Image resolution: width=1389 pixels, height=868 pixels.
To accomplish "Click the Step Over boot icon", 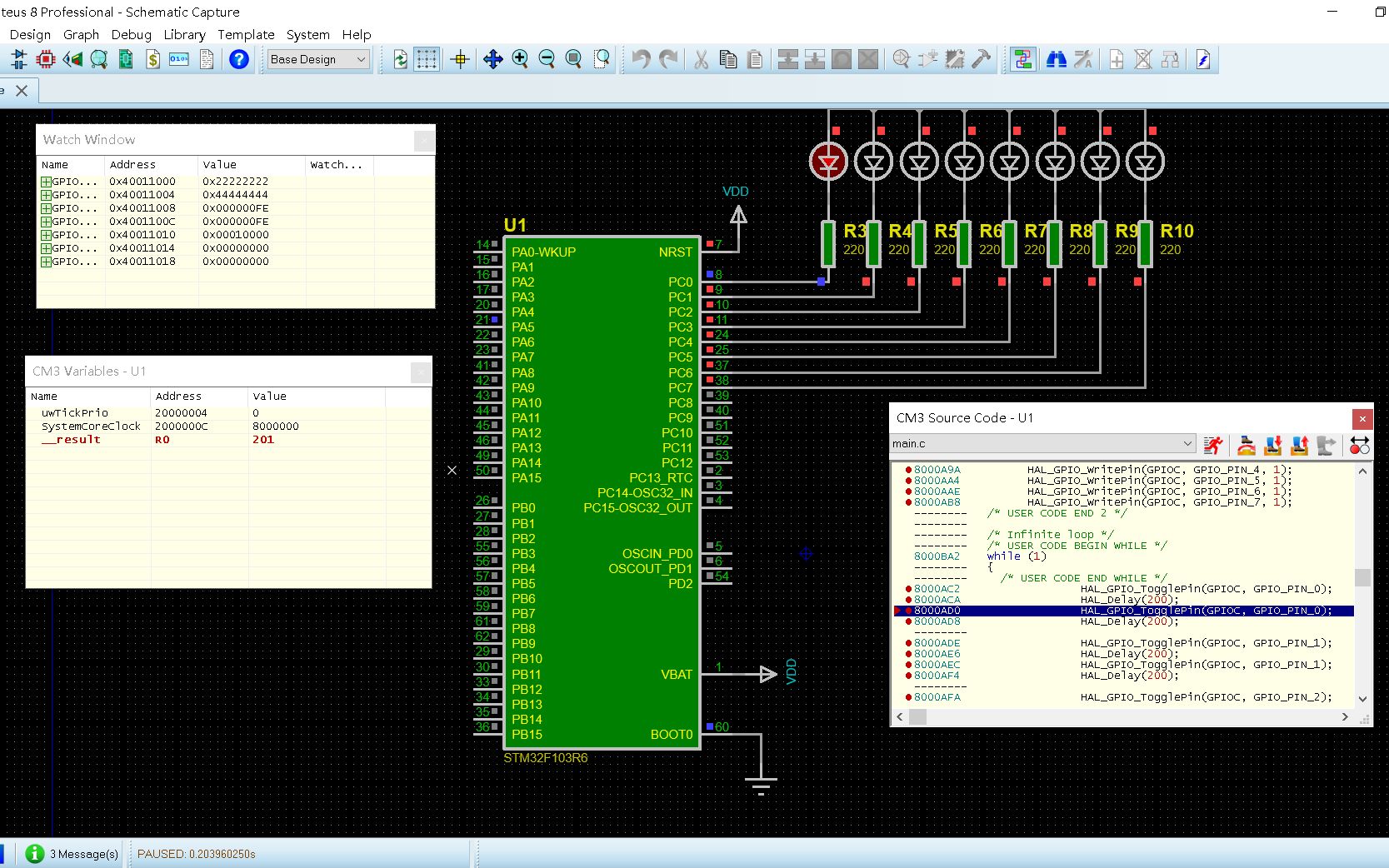I will 1246,446.
